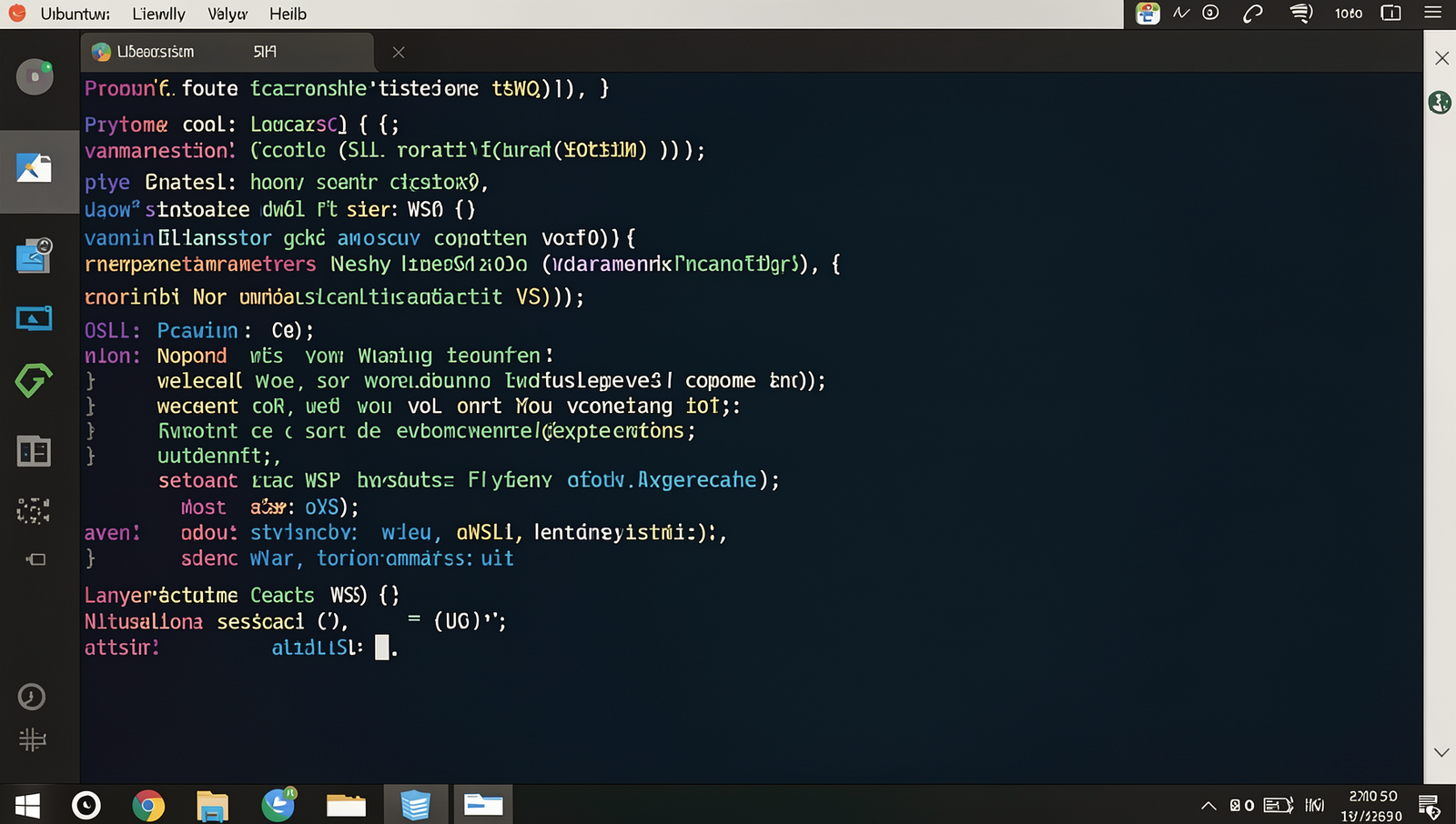Open the Liewlly menu
The height and width of the screenshot is (824, 1456).
click(x=158, y=14)
